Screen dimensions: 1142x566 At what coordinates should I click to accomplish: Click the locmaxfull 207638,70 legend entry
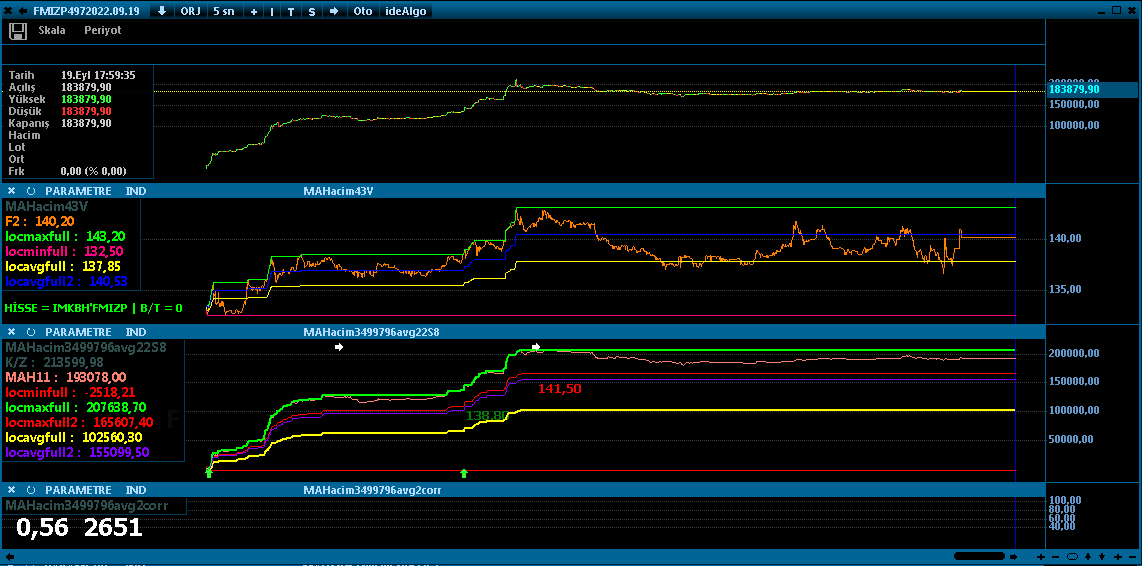(x=77, y=407)
